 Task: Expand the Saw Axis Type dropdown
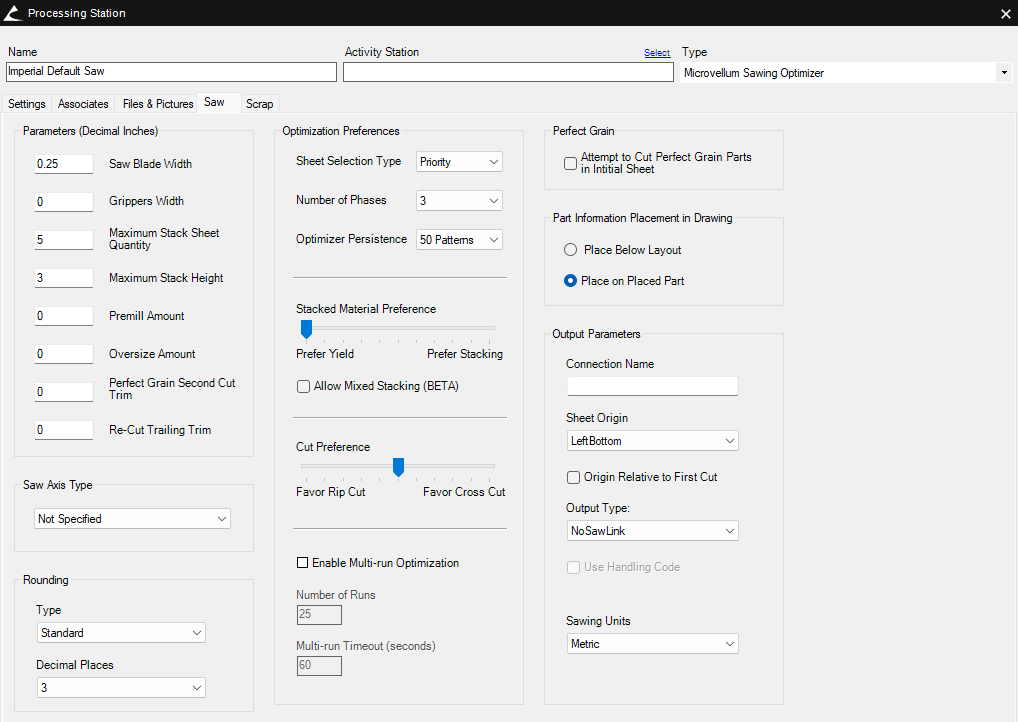click(x=132, y=519)
